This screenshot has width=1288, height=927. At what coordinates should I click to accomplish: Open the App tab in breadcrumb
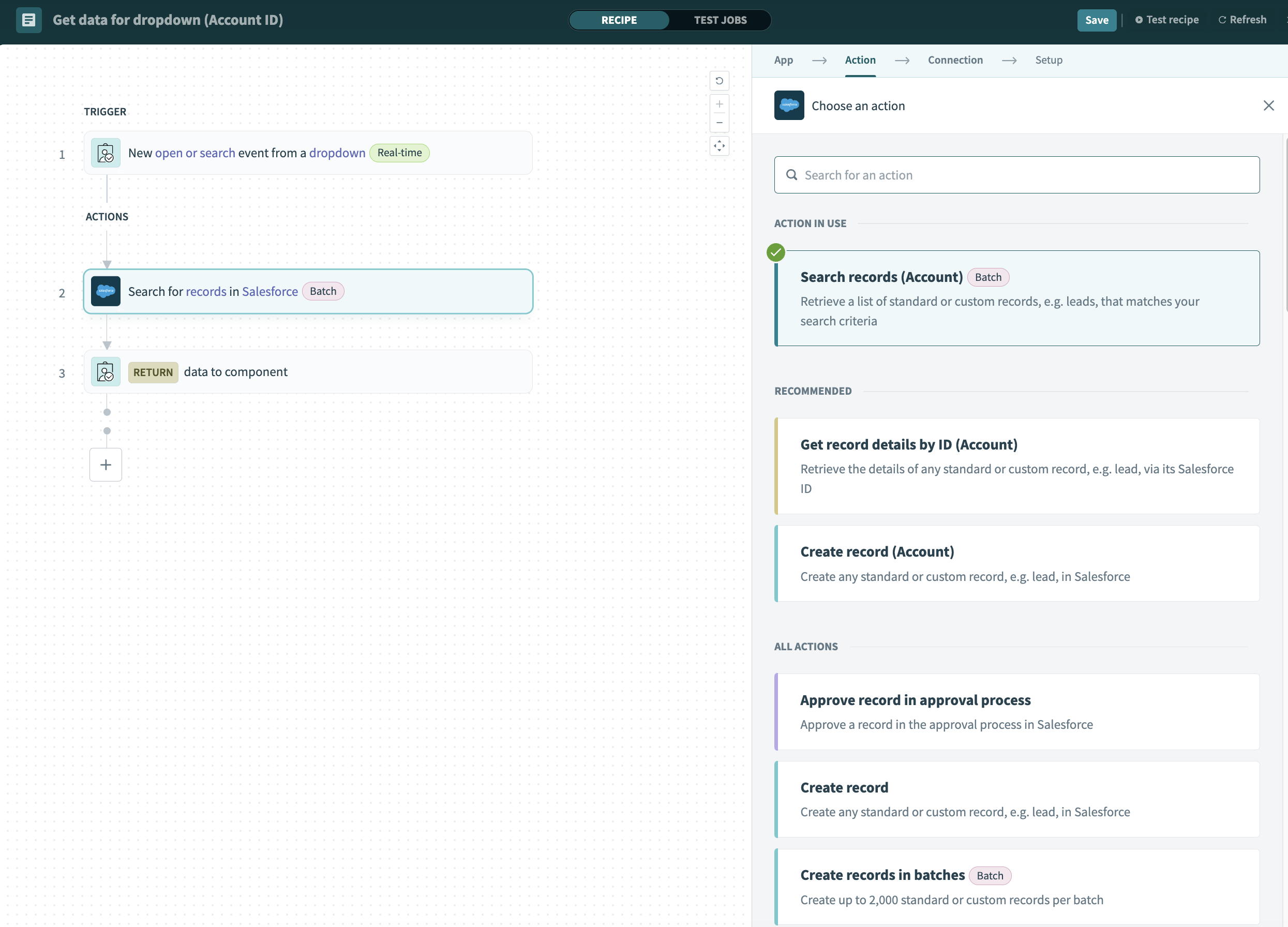coord(783,60)
